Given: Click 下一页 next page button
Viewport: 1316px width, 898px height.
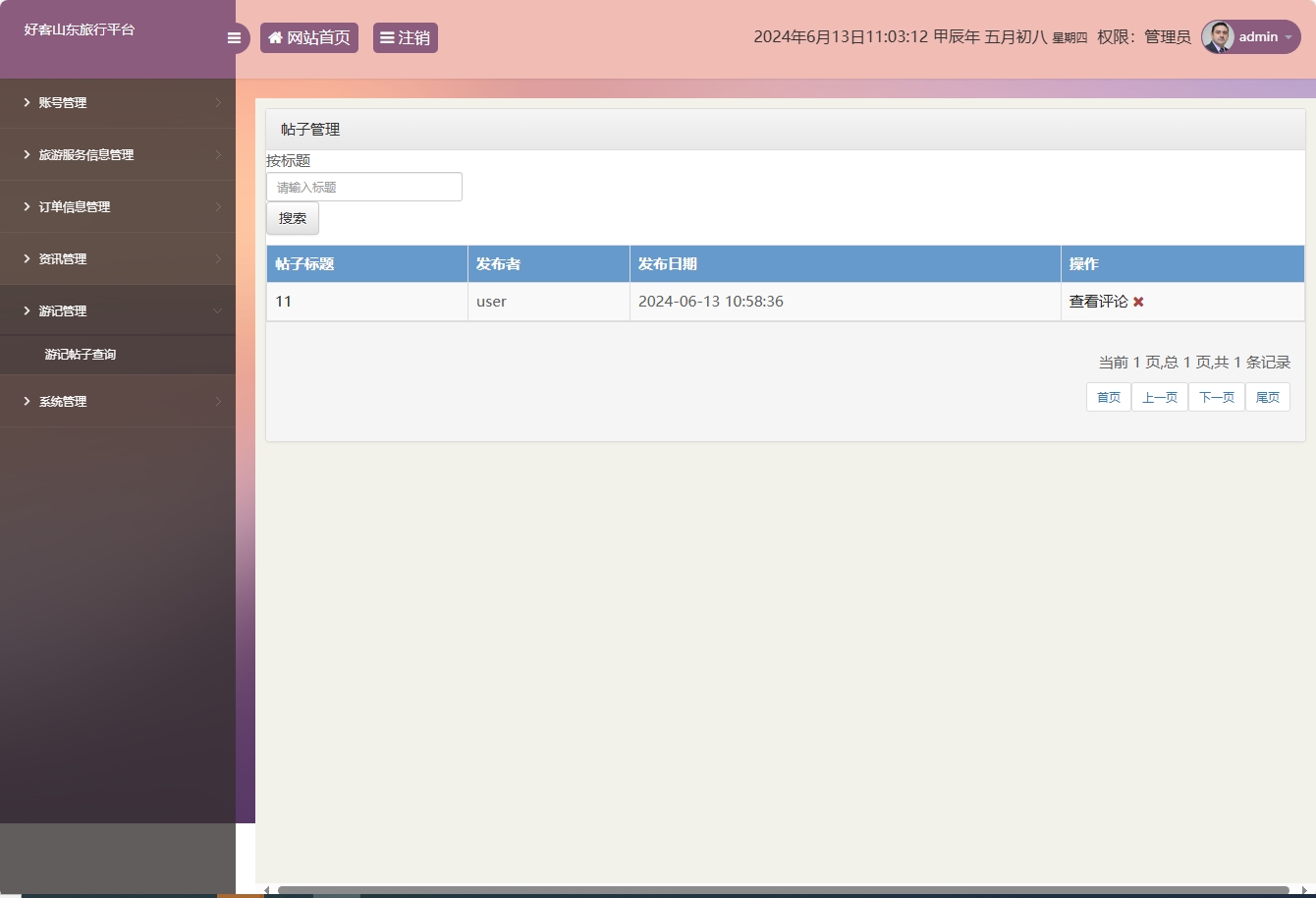Looking at the screenshot, I should [x=1216, y=397].
